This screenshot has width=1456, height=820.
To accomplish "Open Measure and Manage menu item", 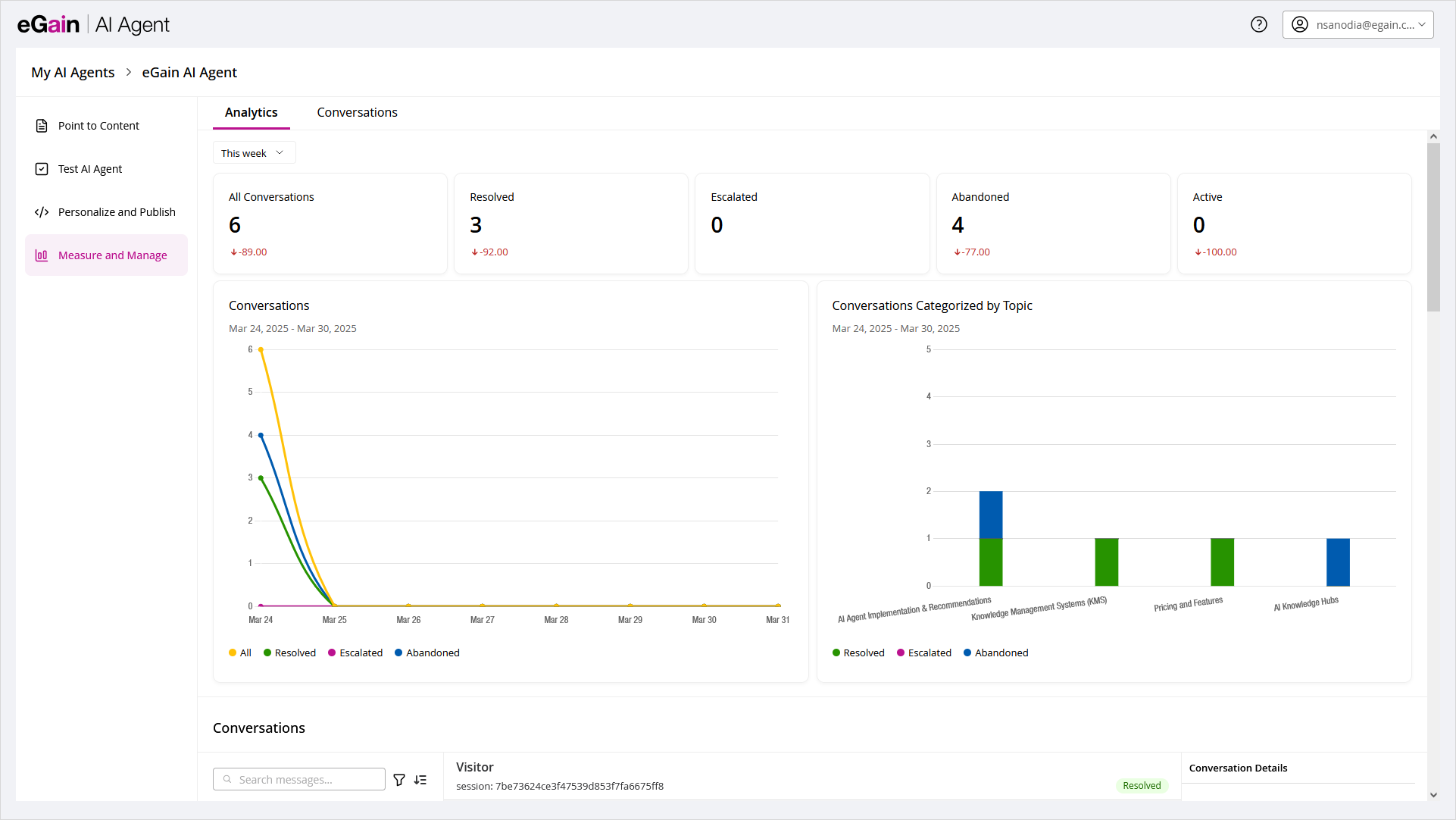I will (x=112, y=255).
